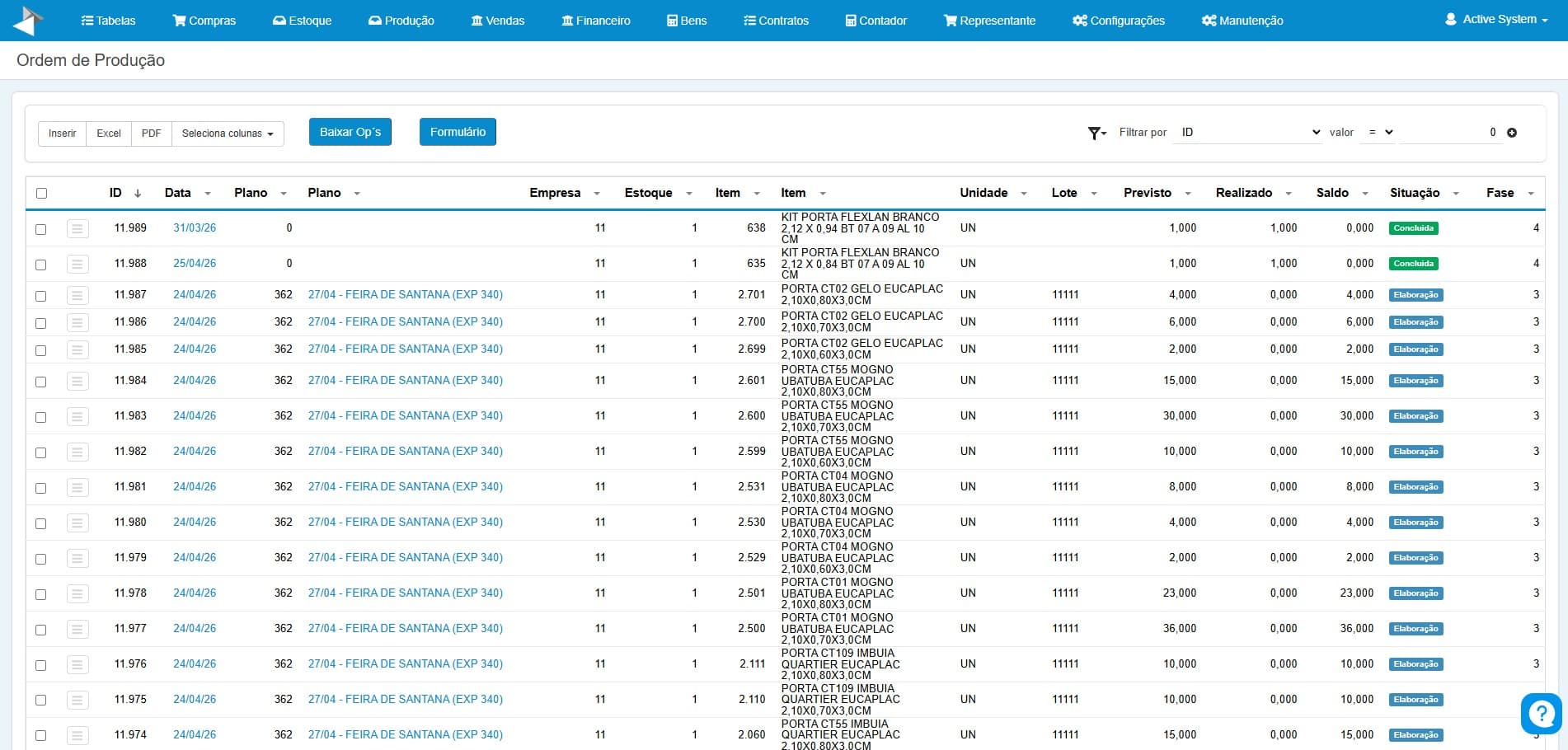The height and width of the screenshot is (750, 1568).
Task: Check the box for order 11.987
Action: [41, 296]
